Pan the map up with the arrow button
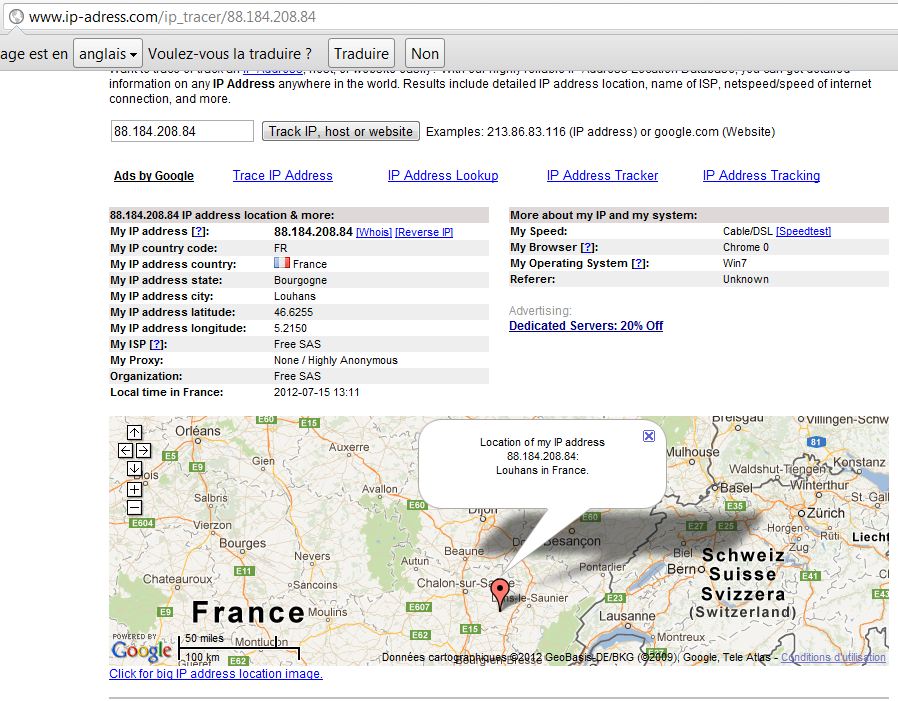The width and height of the screenshot is (898, 701). pos(135,432)
